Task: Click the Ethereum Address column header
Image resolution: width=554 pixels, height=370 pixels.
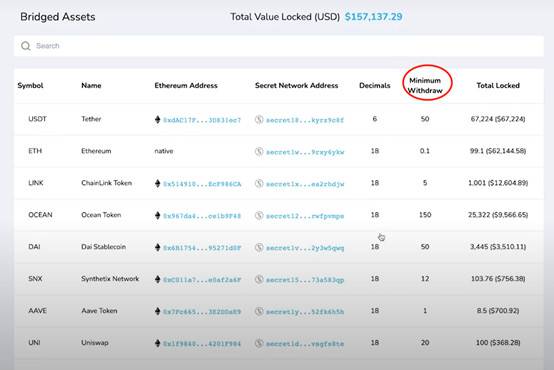Action: pyautogui.click(x=186, y=86)
